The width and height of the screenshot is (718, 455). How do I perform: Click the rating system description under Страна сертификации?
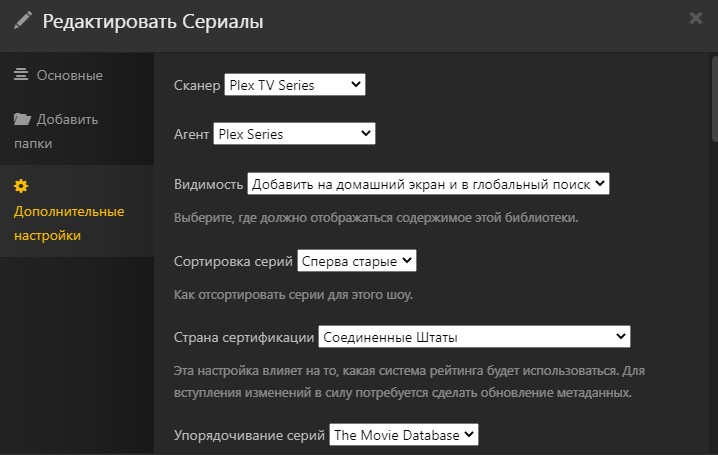408,381
